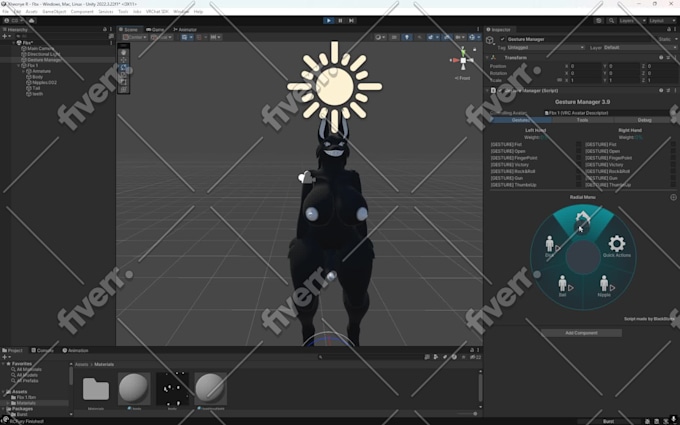Toggle scene audio in Scene toolbar
This screenshot has height=425, width=680.
tap(419, 37)
